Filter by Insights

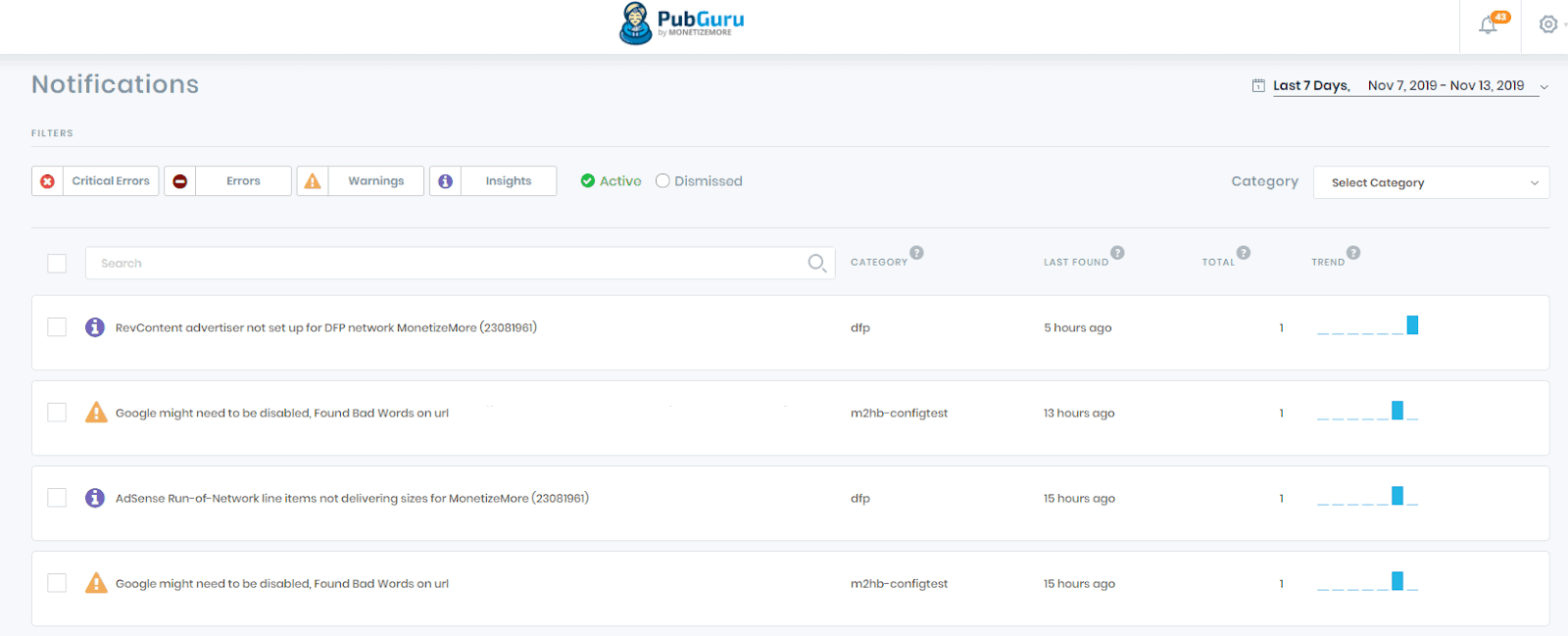click(x=493, y=181)
